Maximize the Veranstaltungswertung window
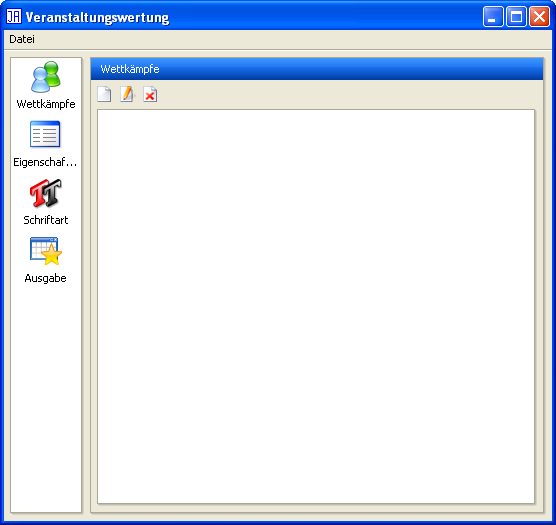Screen dimensions: 556x525 pyautogui.click(x=516, y=17)
